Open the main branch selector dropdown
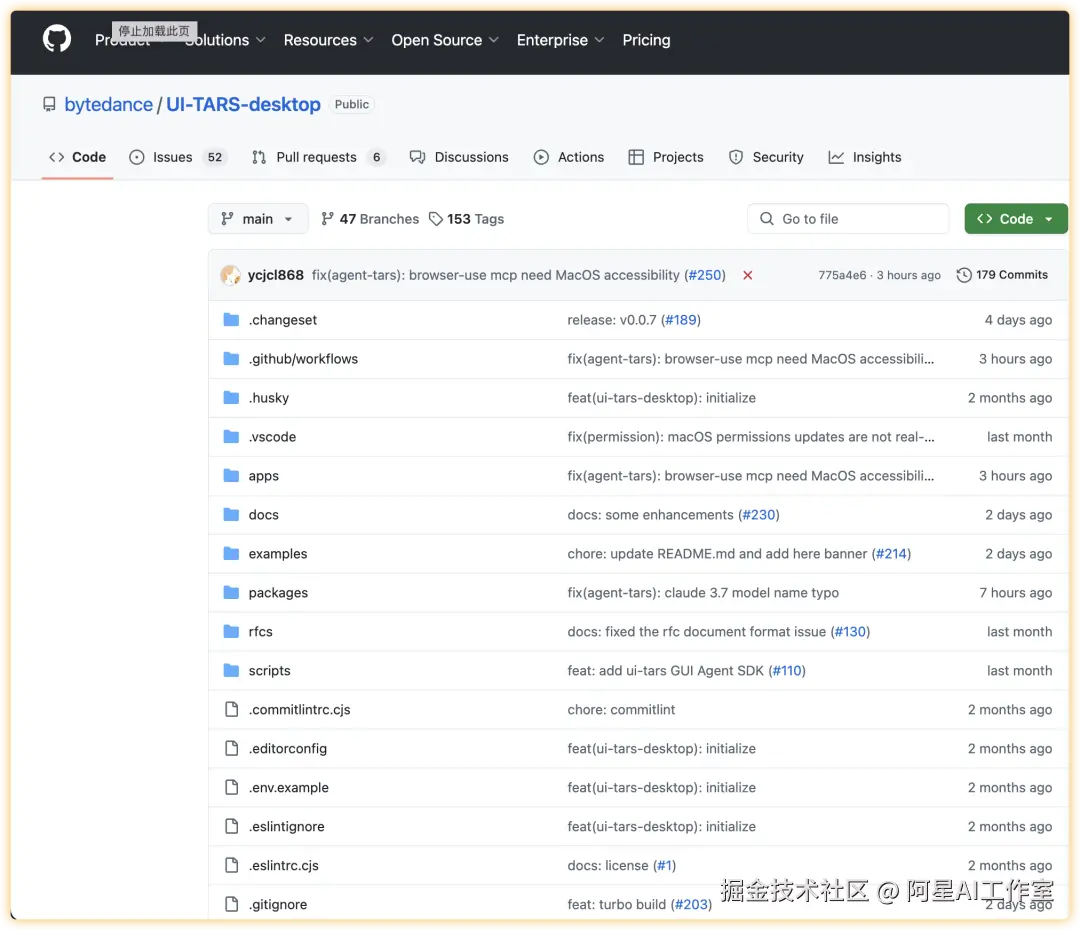 (x=258, y=218)
